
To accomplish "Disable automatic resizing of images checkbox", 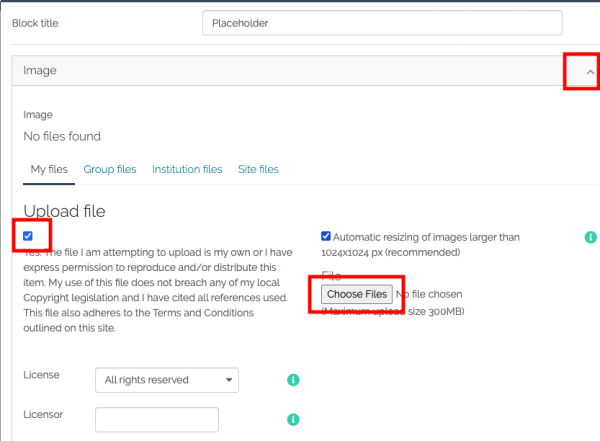I will click(x=326, y=237).
